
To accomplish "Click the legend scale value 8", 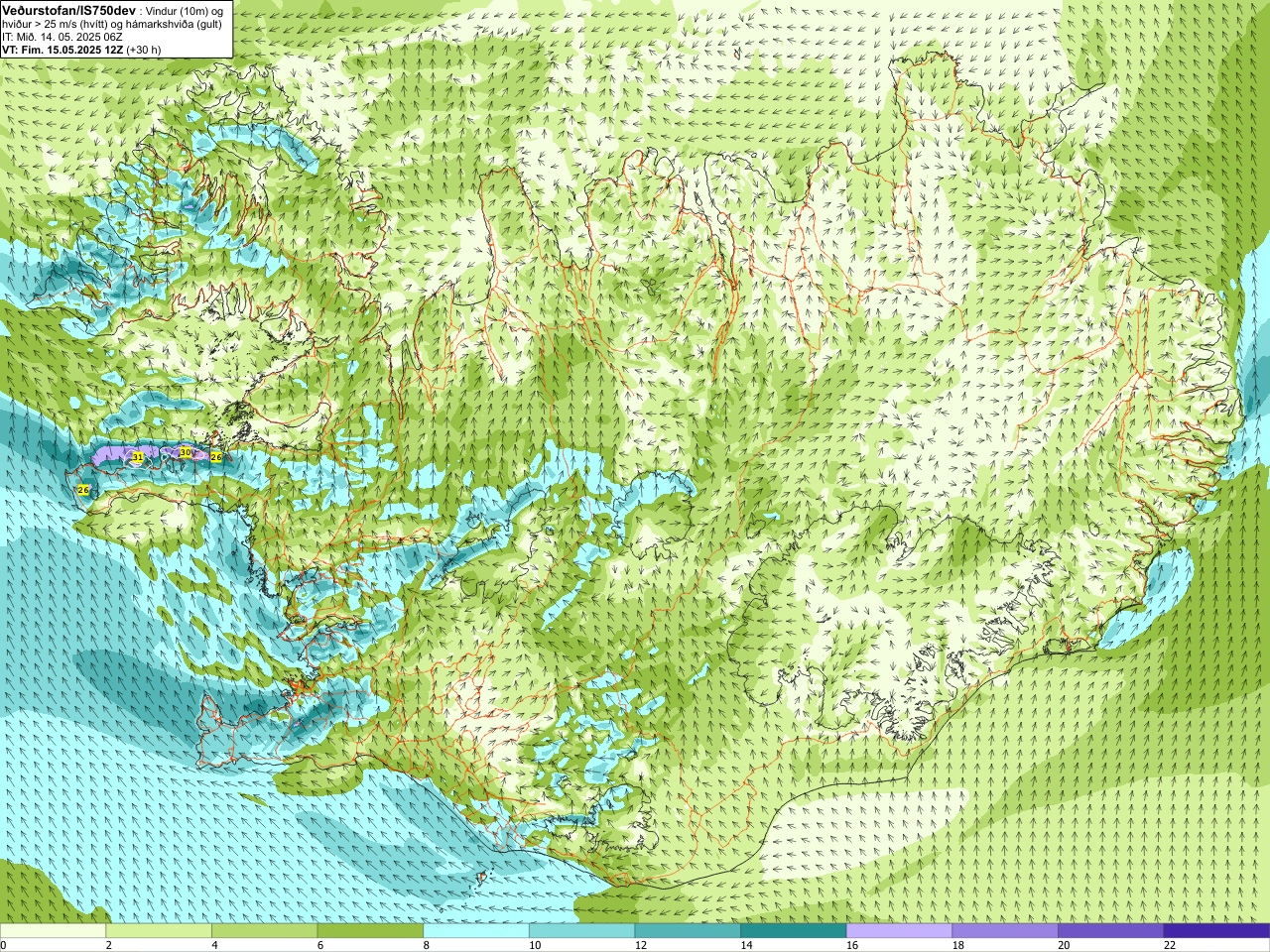I will (x=427, y=945).
